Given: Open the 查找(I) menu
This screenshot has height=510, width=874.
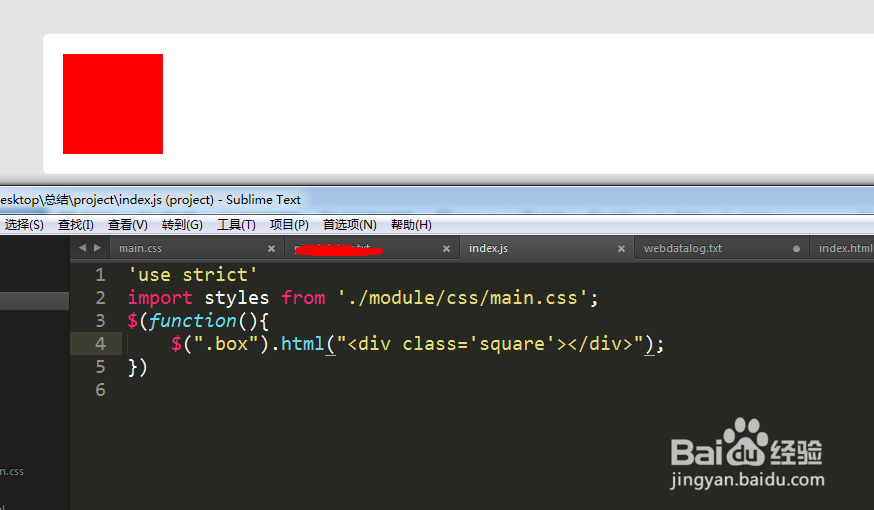Looking at the screenshot, I should coord(76,225).
